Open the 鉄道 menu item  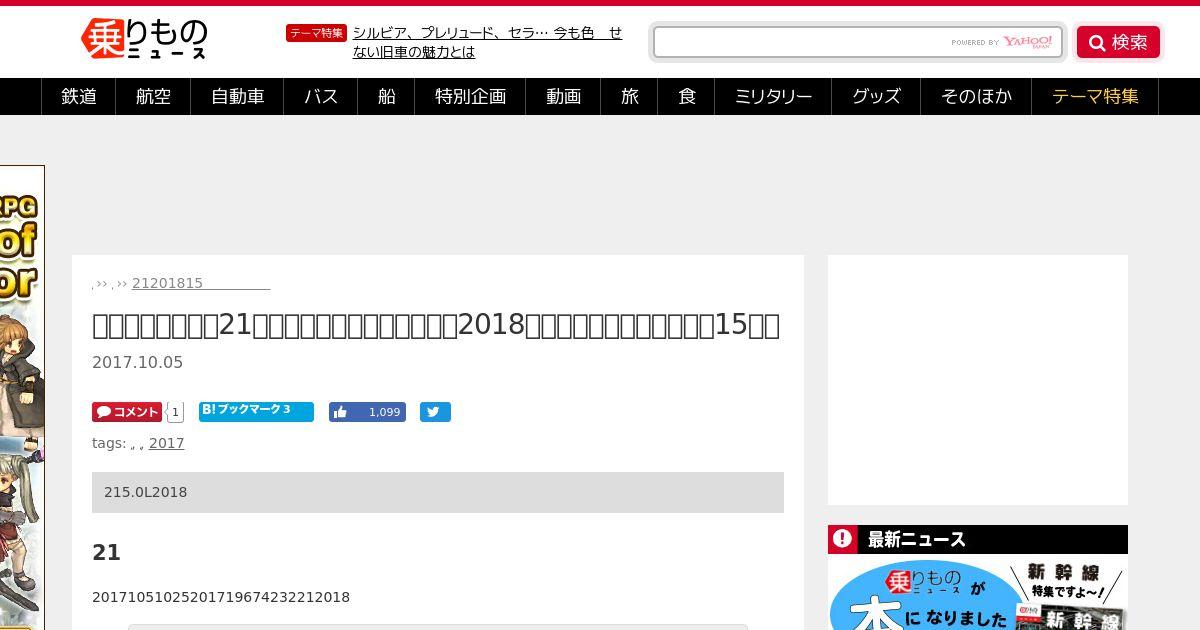click(x=79, y=96)
